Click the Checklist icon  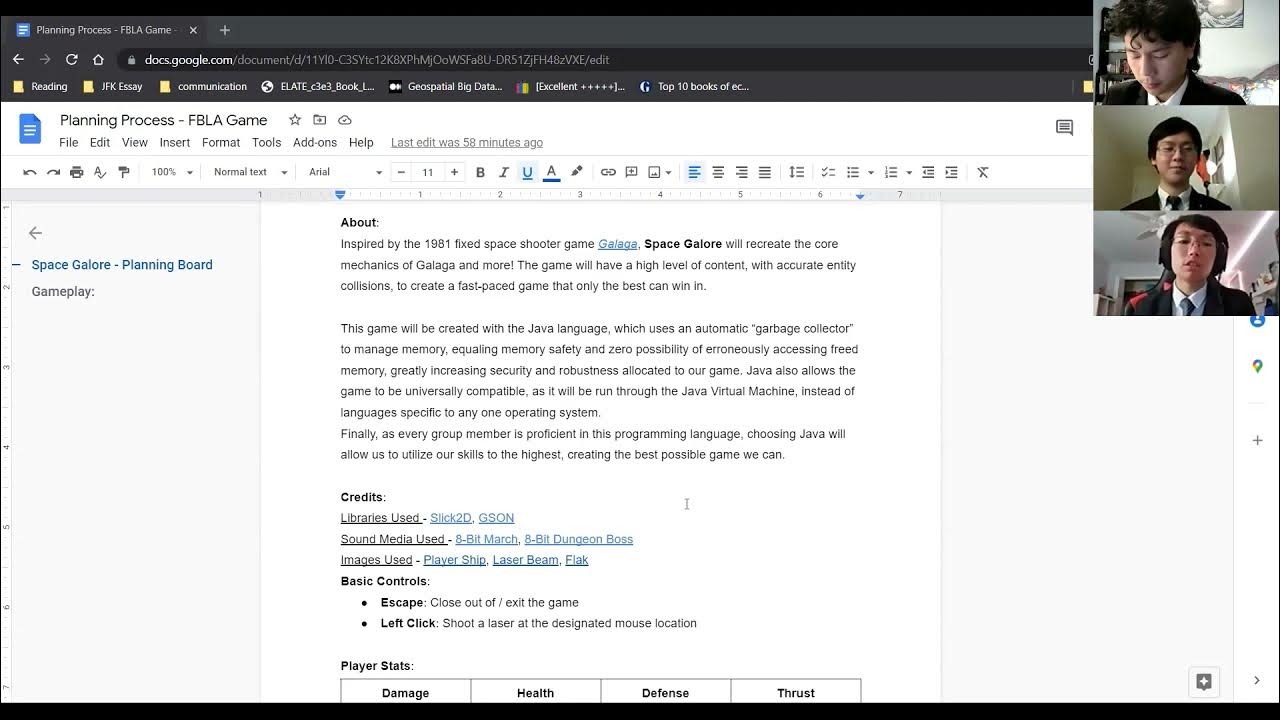click(x=828, y=172)
